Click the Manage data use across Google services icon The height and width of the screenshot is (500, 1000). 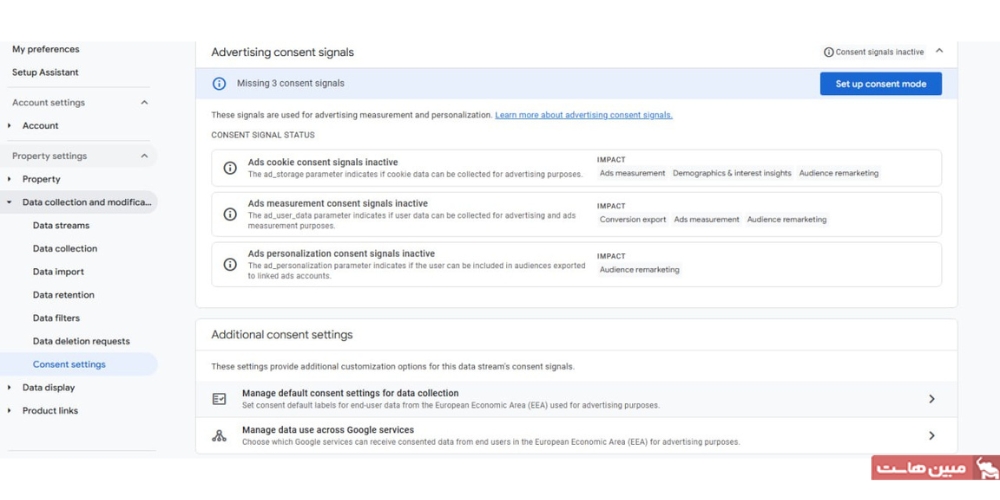[219, 436]
